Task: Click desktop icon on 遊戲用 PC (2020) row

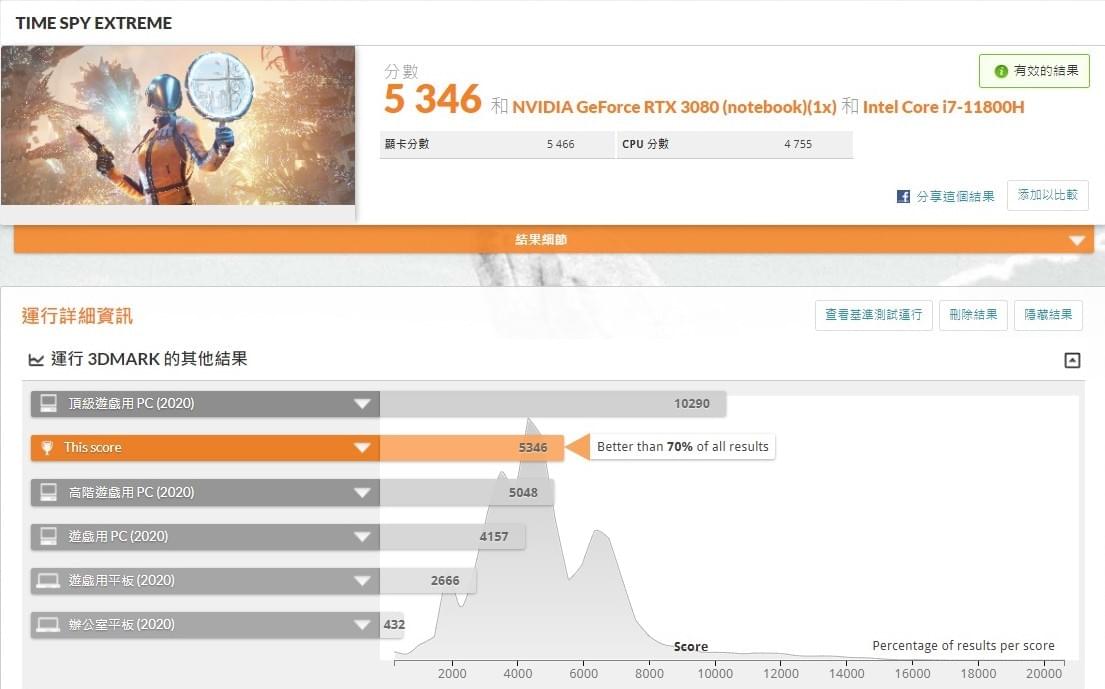Action: coord(49,536)
